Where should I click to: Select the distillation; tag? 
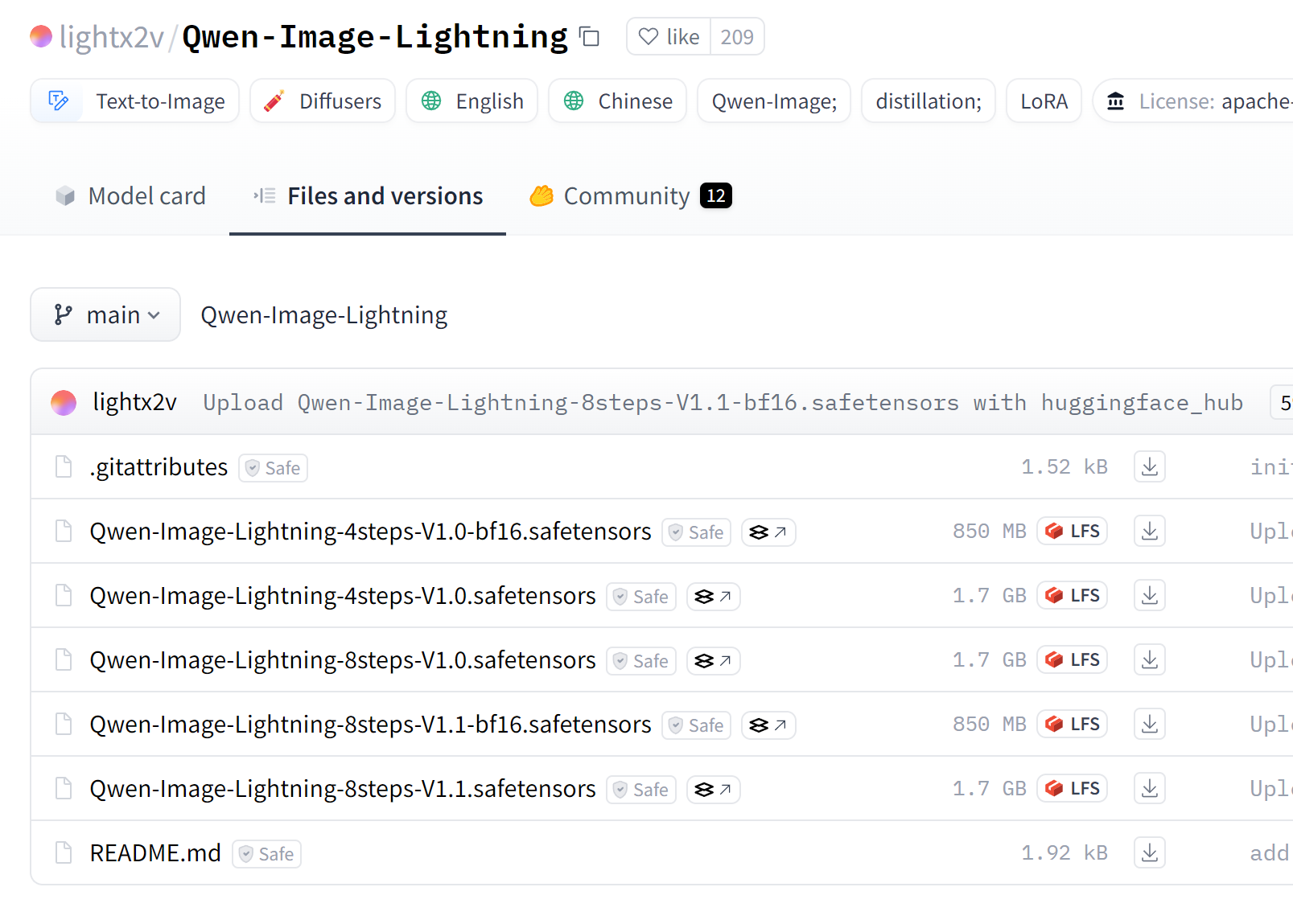pyautogui.click(x=929, y=101)
